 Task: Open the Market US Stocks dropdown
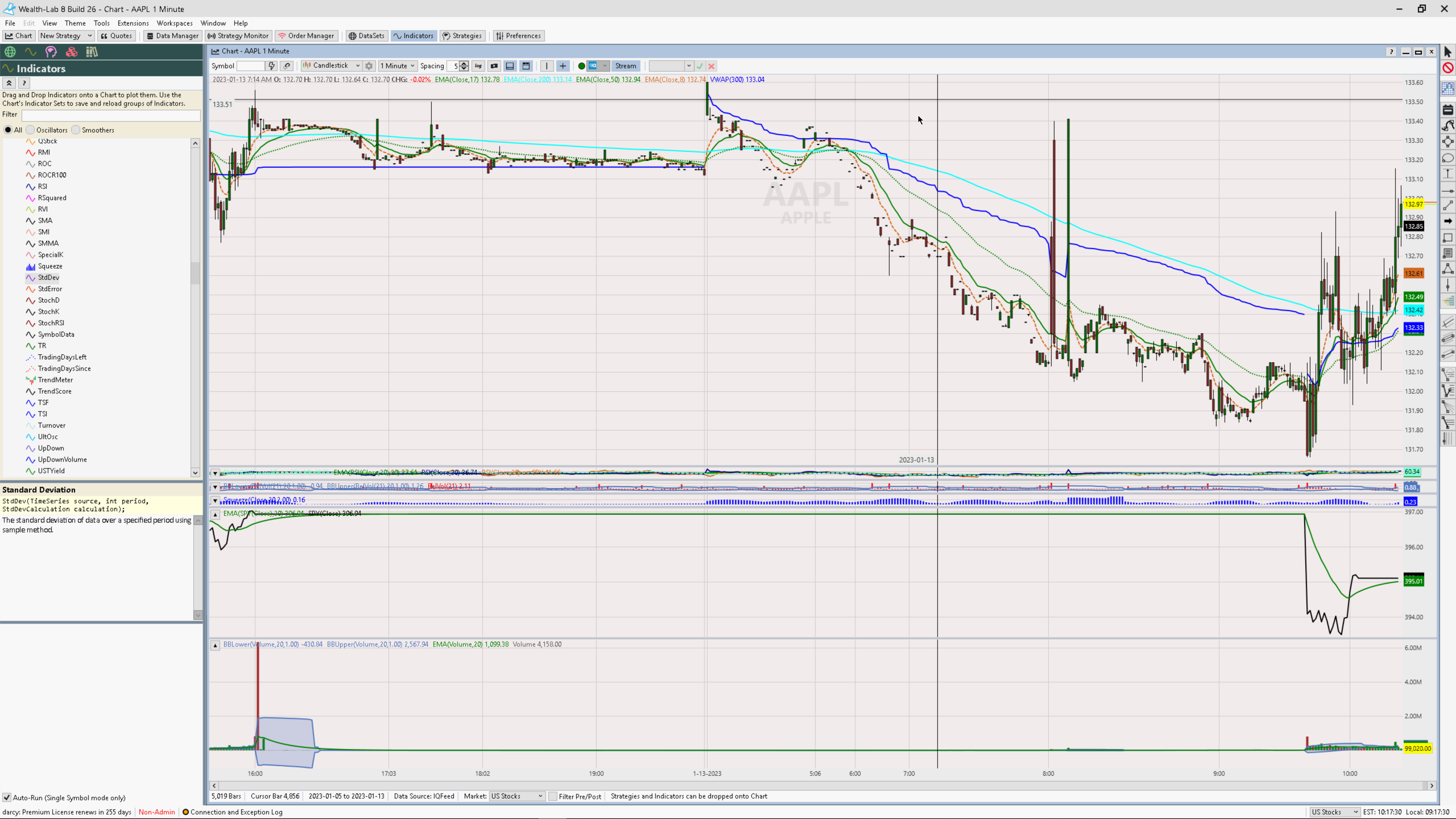pos(516,796)
